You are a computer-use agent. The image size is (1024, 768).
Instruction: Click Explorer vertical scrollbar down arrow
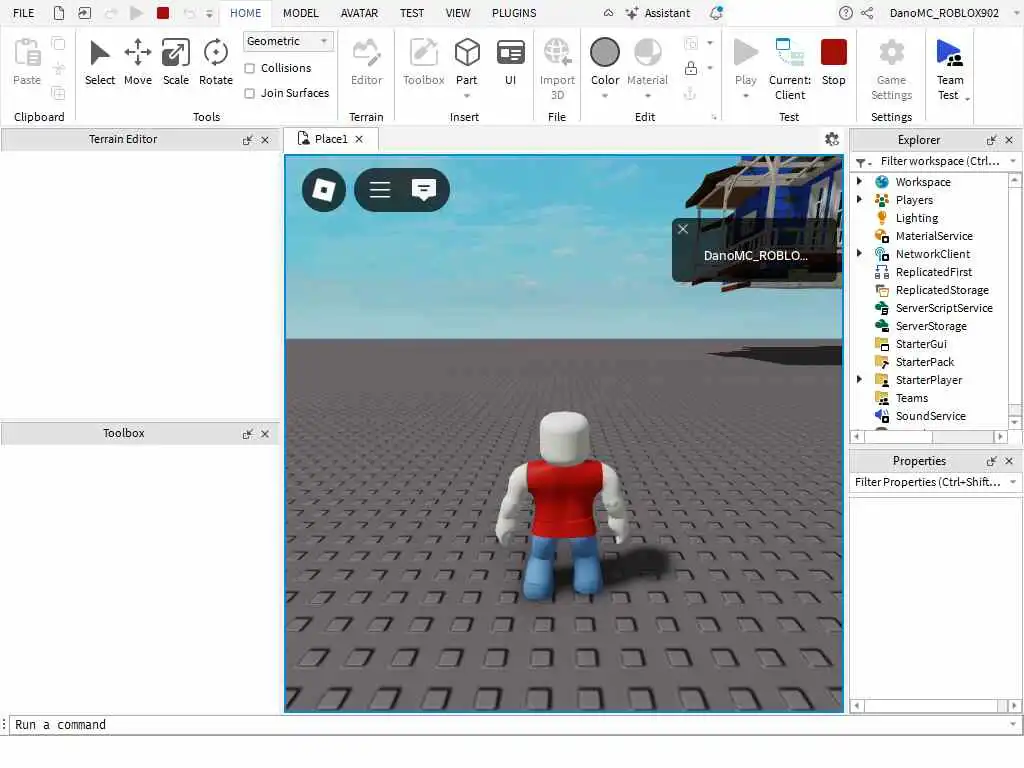coord(1014,423)
